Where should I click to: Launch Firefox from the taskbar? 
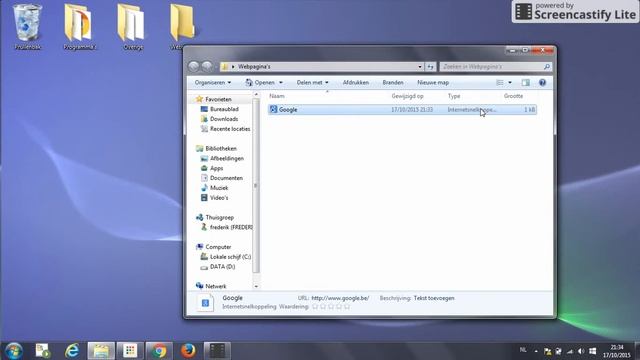(188, 351)
